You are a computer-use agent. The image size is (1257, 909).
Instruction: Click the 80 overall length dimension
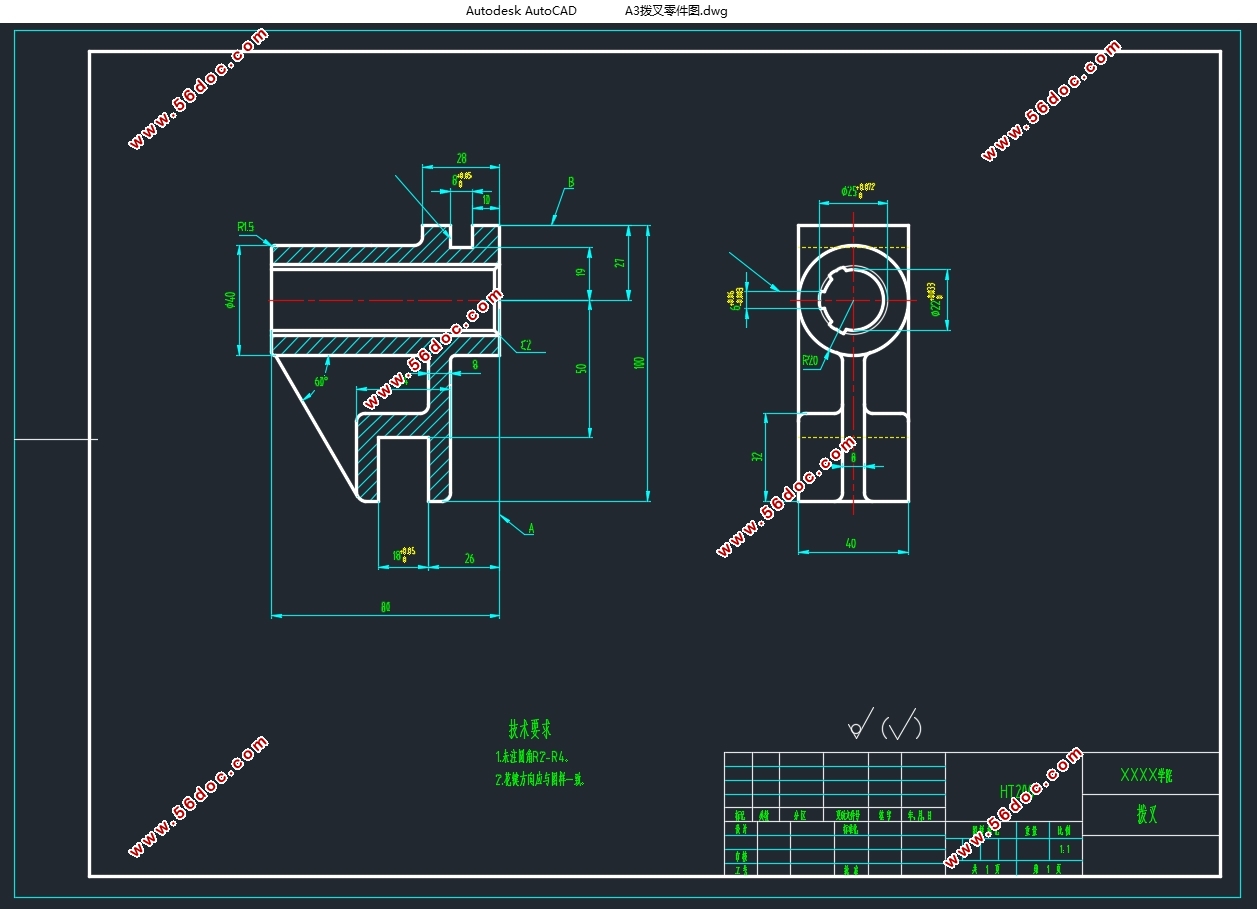point(385,607)
